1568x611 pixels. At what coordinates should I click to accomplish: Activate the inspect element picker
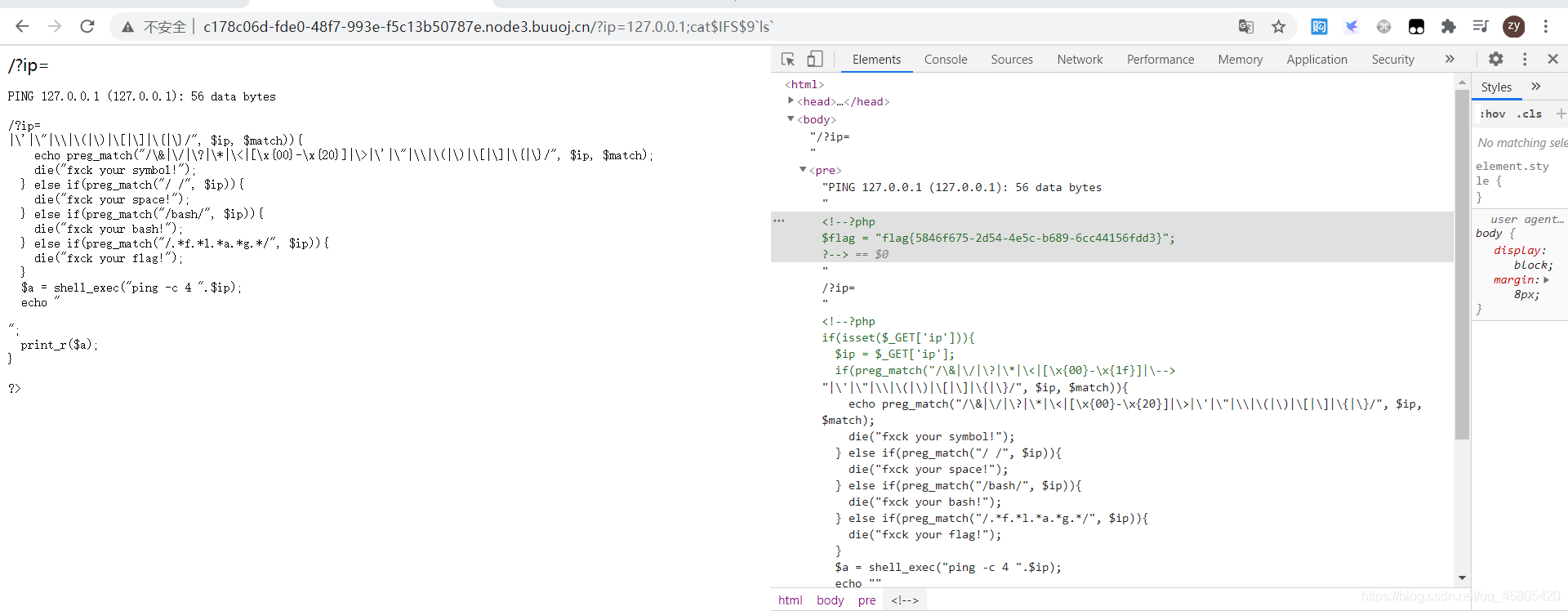click(788, 59)
